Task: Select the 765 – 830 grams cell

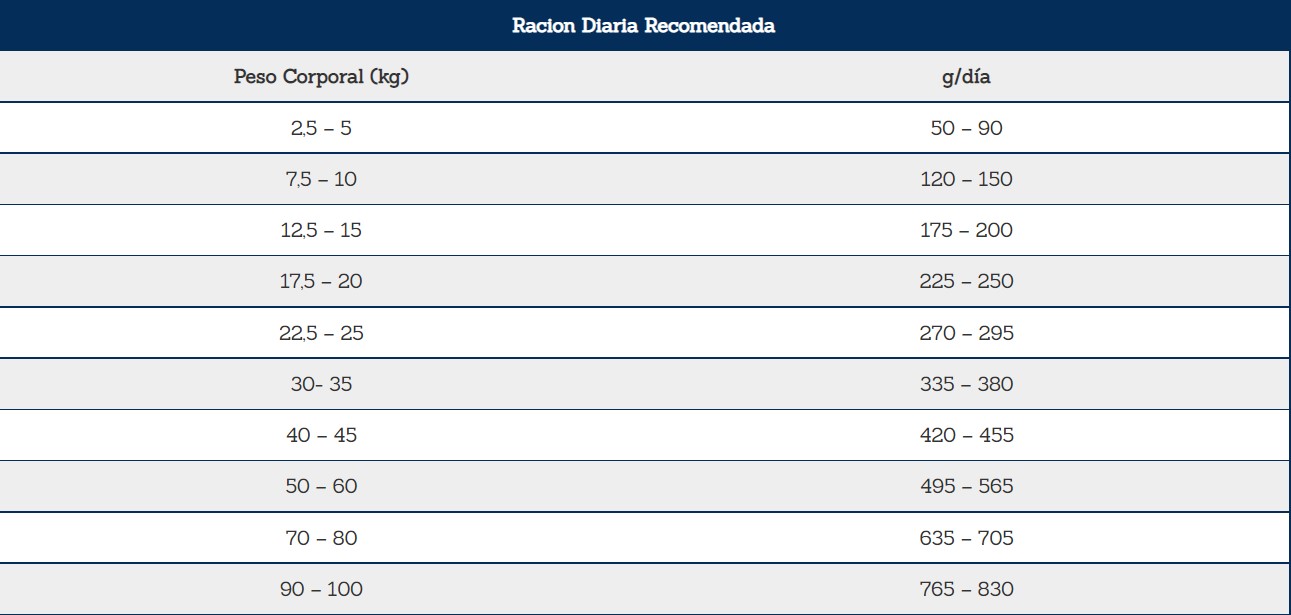Action: [967, 589]
